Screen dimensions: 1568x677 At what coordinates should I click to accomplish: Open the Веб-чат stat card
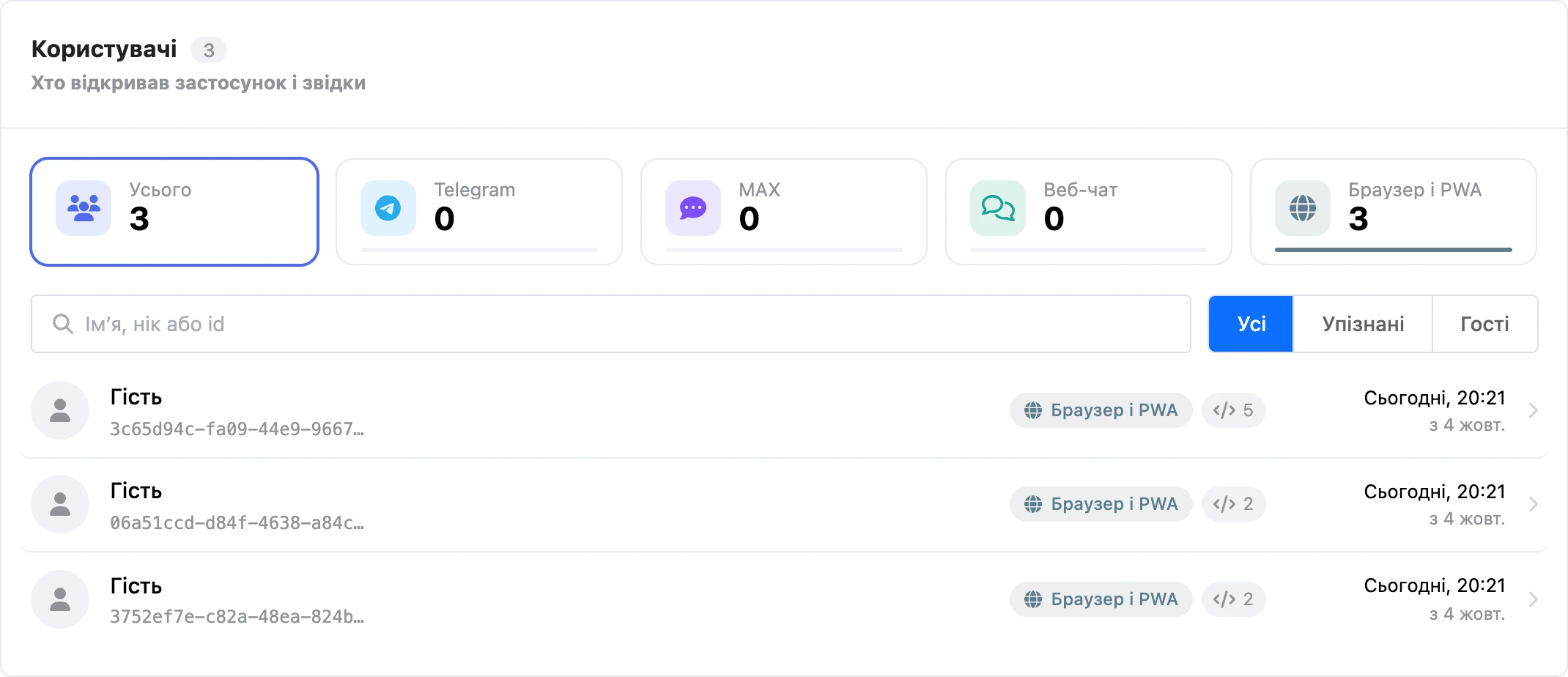pos(1089,212)
